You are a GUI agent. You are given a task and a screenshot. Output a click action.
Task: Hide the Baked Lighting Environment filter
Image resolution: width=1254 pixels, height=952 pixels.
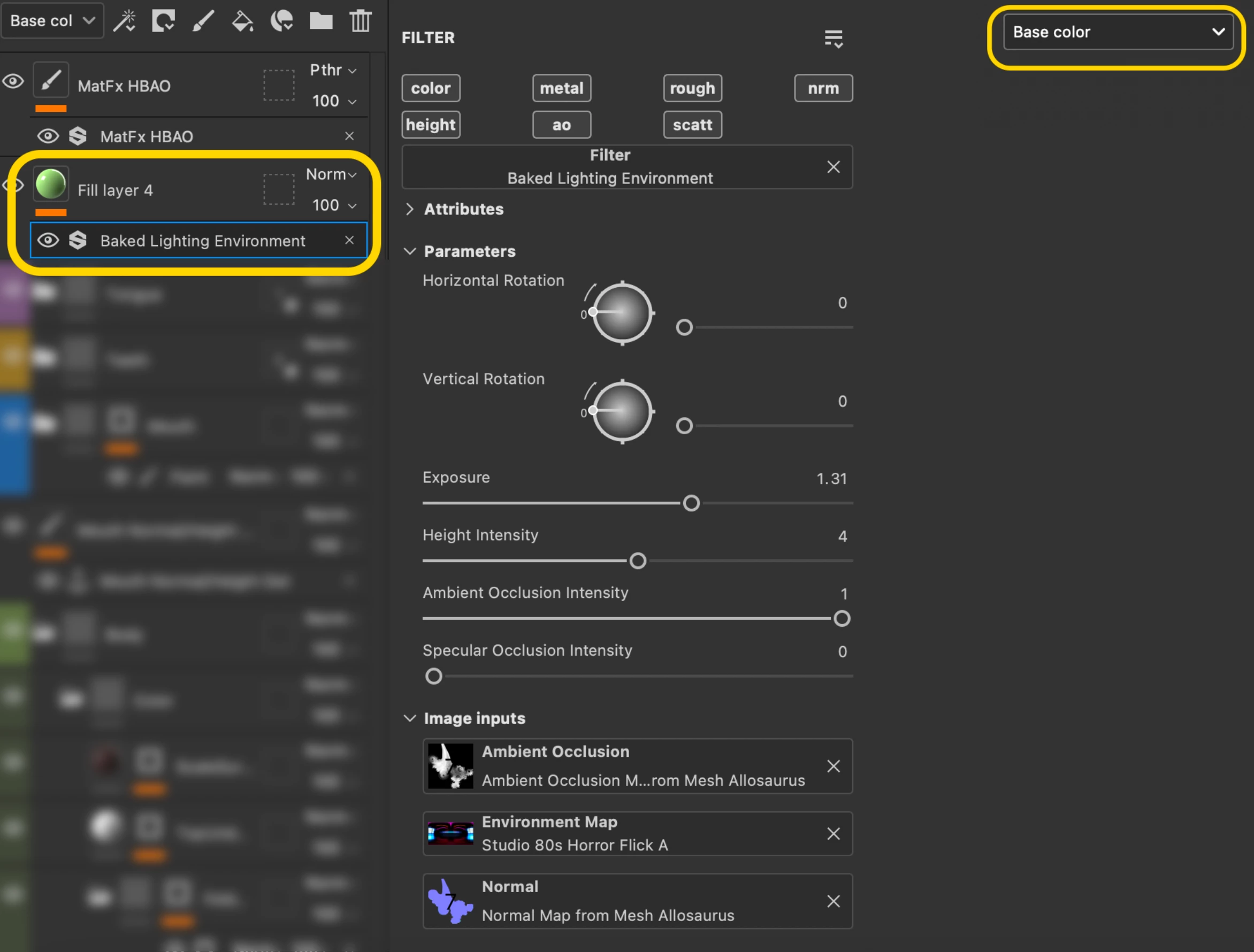(x=48, y=240)
